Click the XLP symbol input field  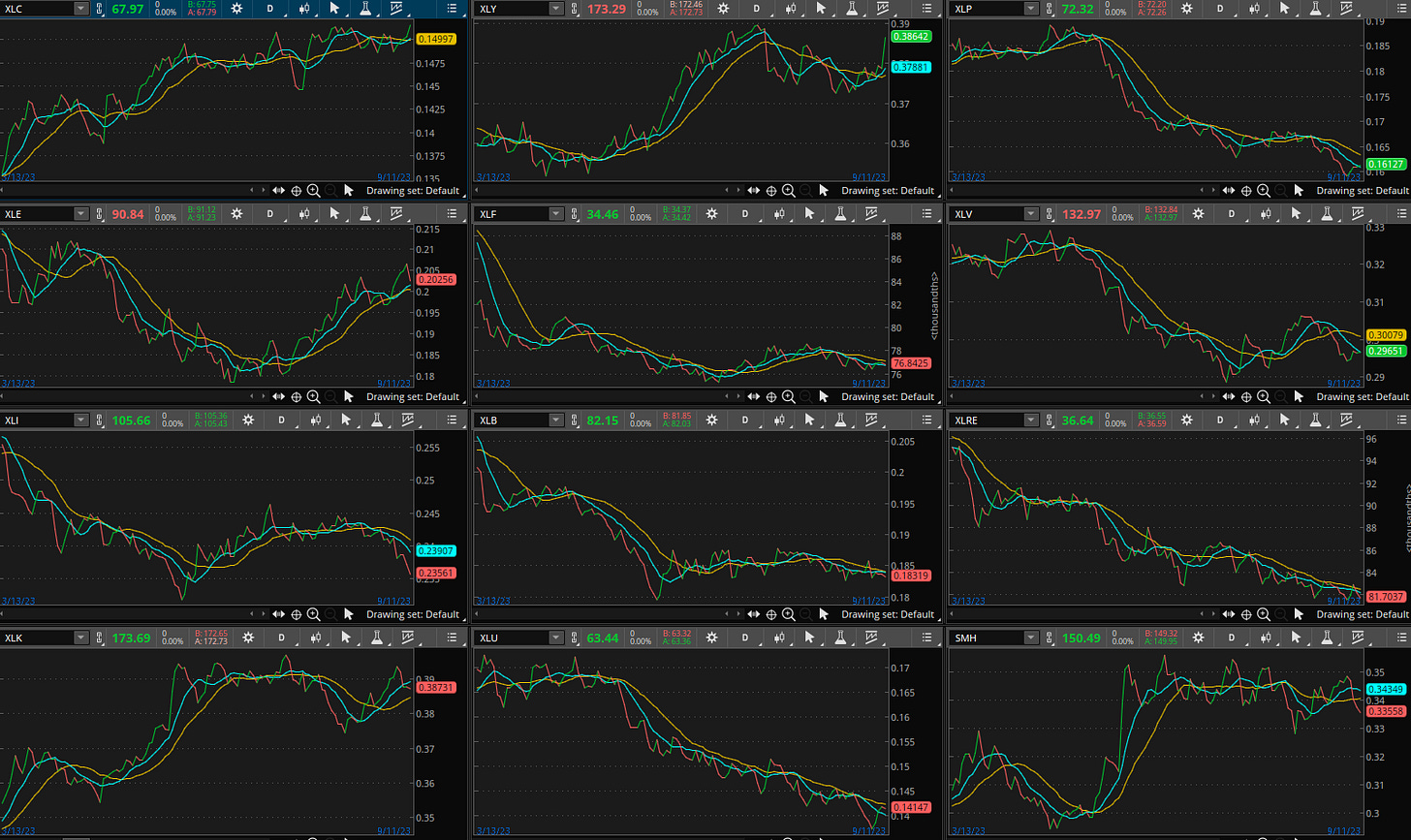point(986,9)
